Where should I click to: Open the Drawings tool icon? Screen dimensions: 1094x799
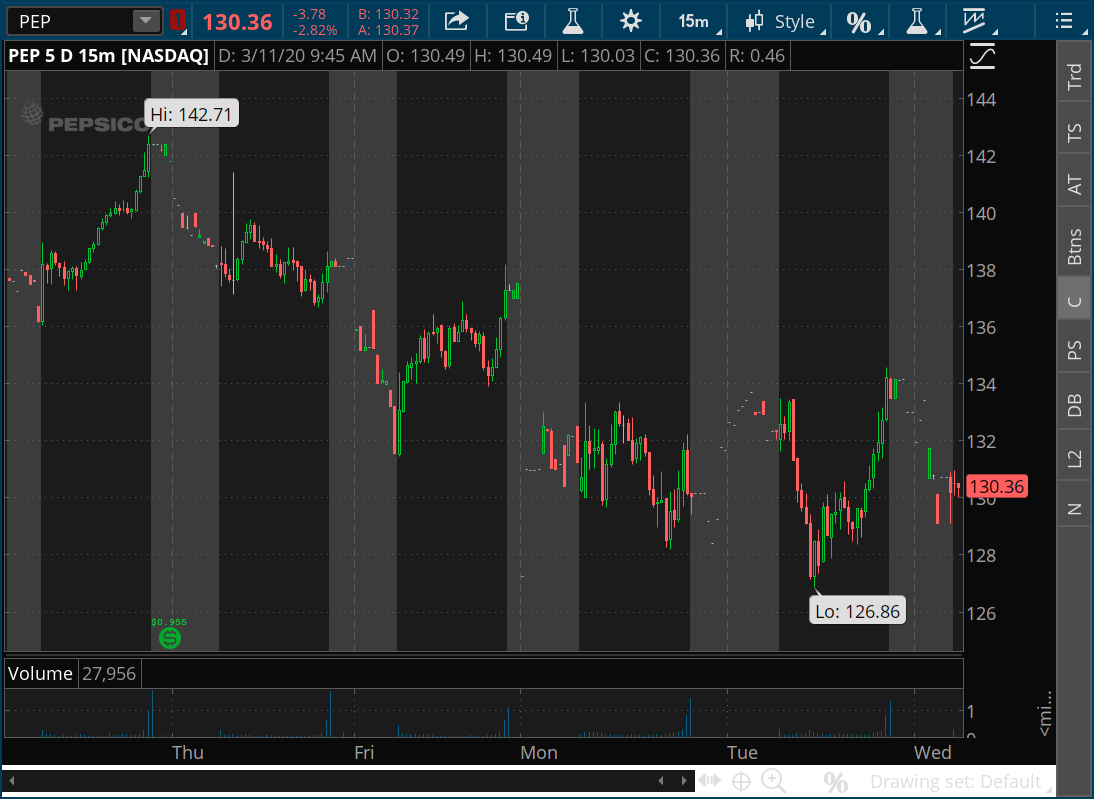click(x=973, y=21)
